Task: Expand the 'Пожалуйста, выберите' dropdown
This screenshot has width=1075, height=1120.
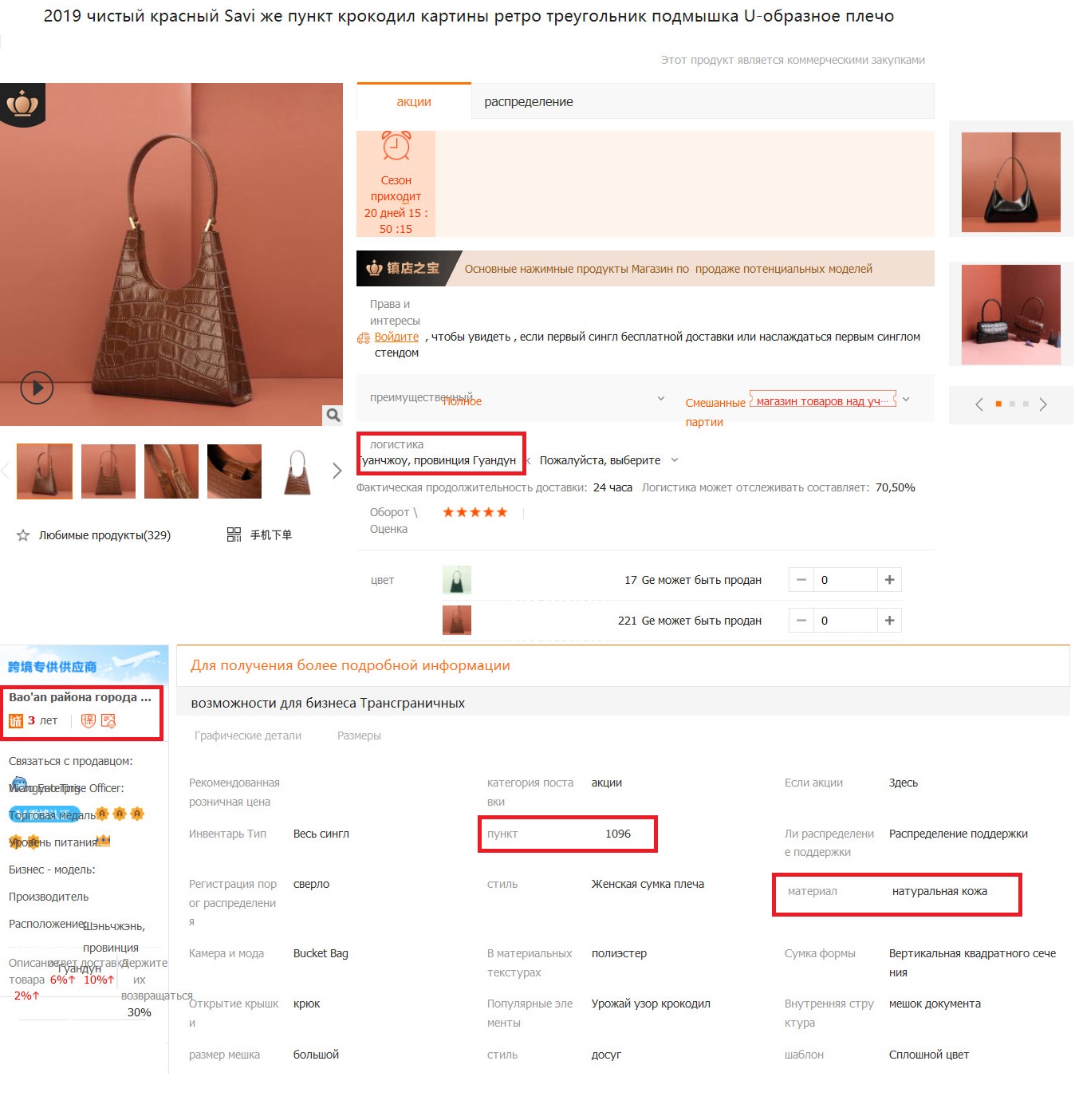Action: pyautogui.click(x=675, y=460)
